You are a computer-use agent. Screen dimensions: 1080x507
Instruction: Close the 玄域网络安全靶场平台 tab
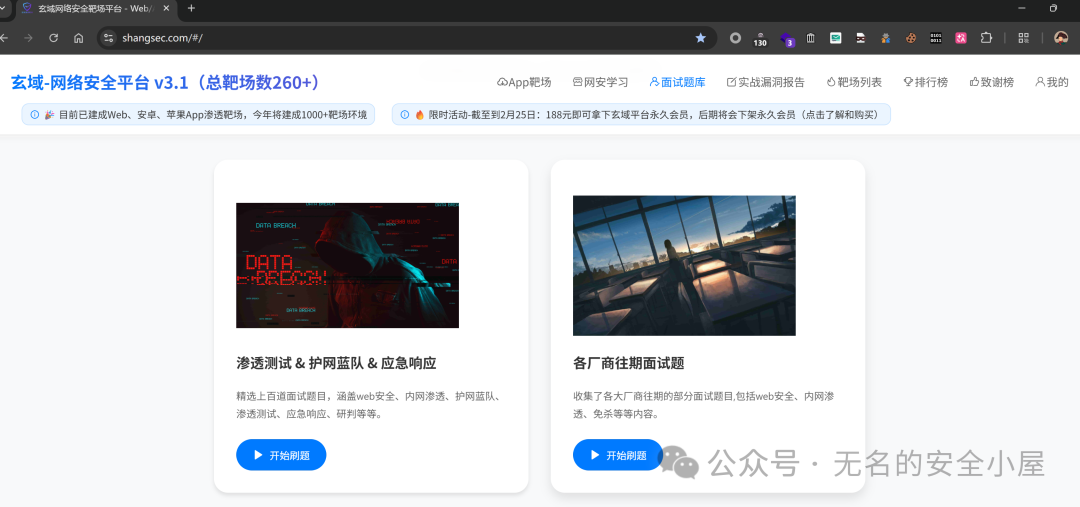[x=166, y=8]
